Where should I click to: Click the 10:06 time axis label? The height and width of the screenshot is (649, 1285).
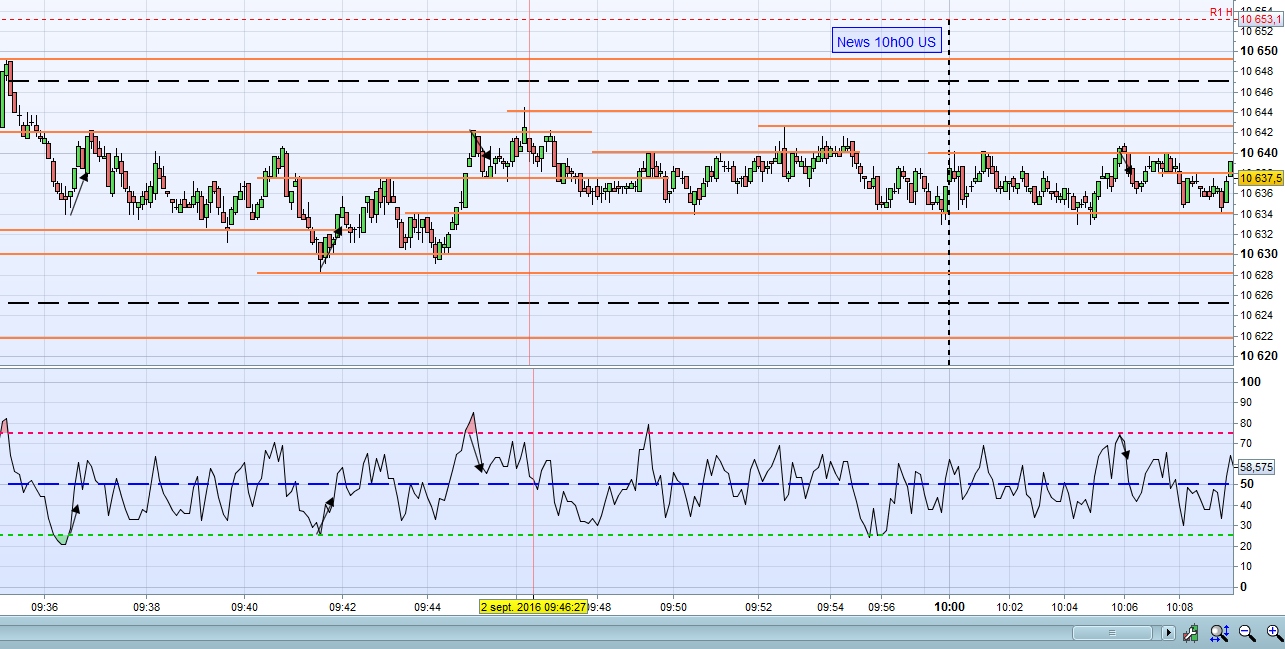pyautogui.click(x=1124, y=606)
